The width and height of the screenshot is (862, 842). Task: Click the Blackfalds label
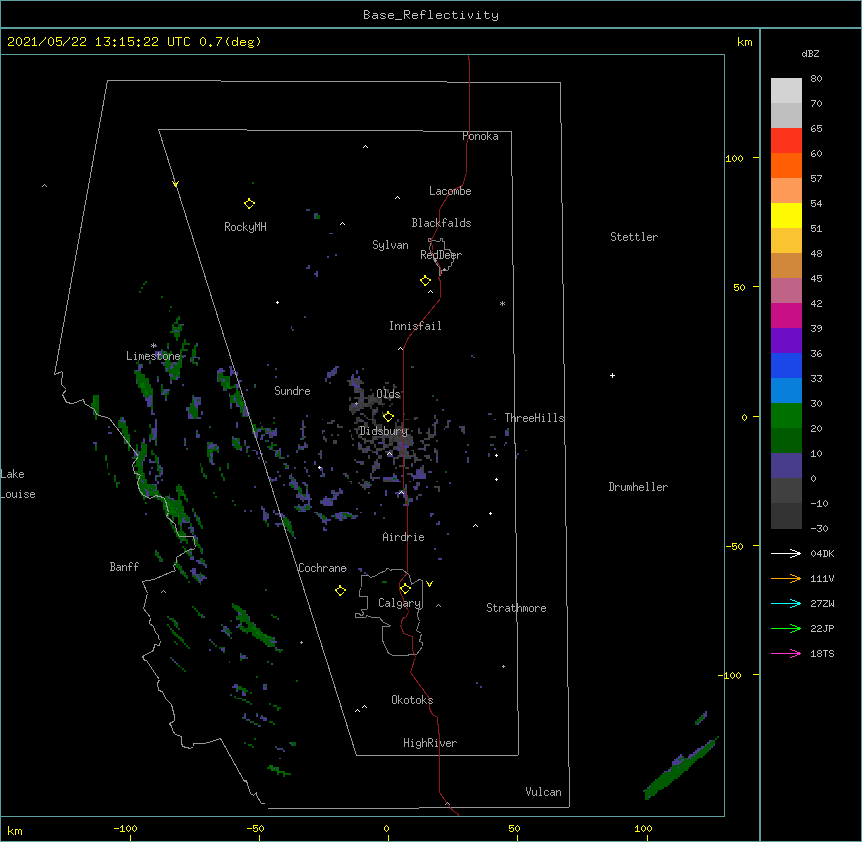click(x=441, y=223)
